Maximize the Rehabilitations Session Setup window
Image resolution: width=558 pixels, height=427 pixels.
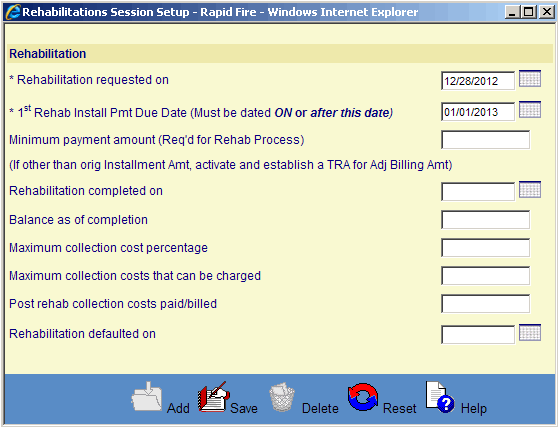point(529,12)
